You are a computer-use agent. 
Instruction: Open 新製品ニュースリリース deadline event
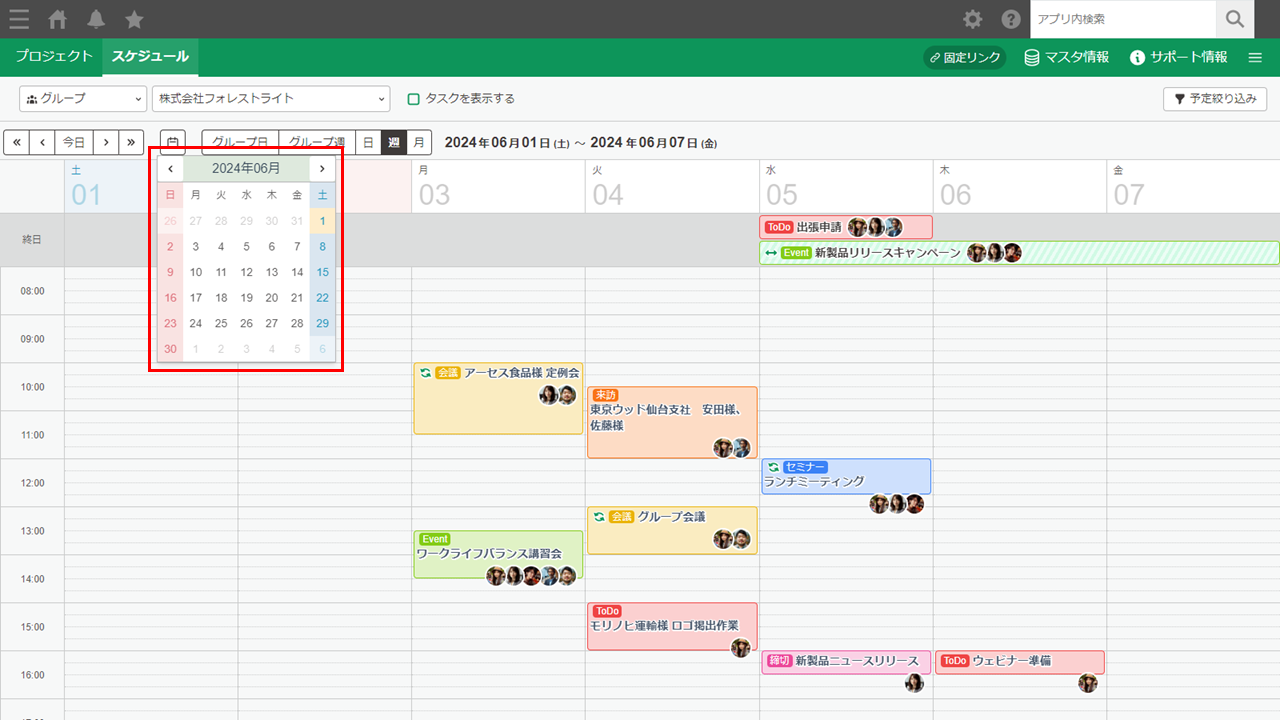pos(846,662)
